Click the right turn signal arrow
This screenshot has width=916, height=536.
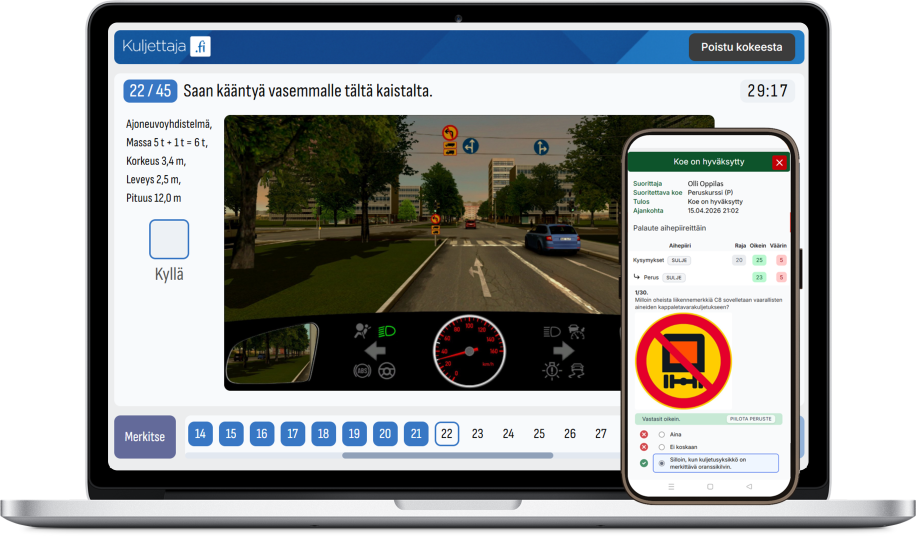click(x=563, y=351)
